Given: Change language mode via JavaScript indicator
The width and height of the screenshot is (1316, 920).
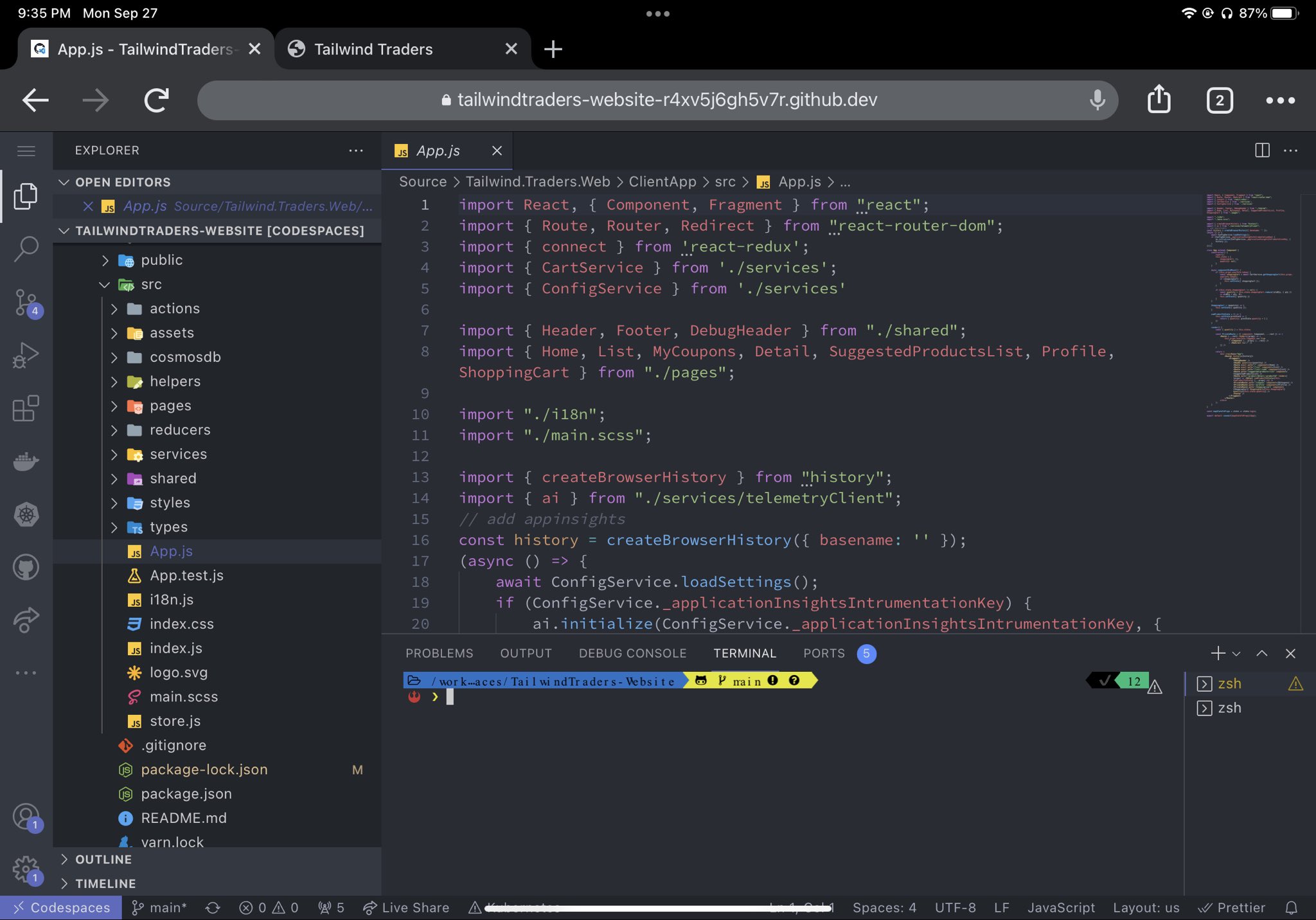Looking at the screenshot, I should [1061, 907].
